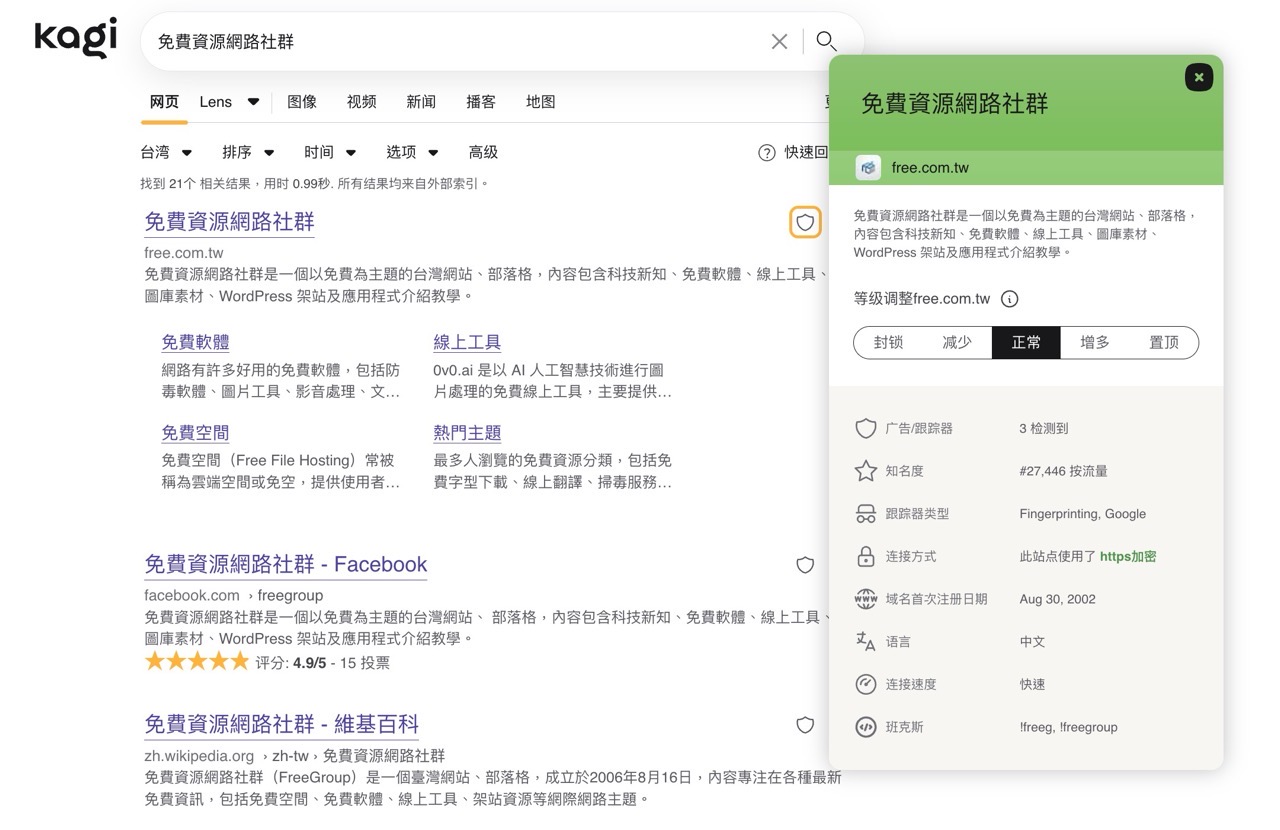Click the 跟踪器类型 spy glasses icon
This screenshot has height=830, width=1280.
866,514
